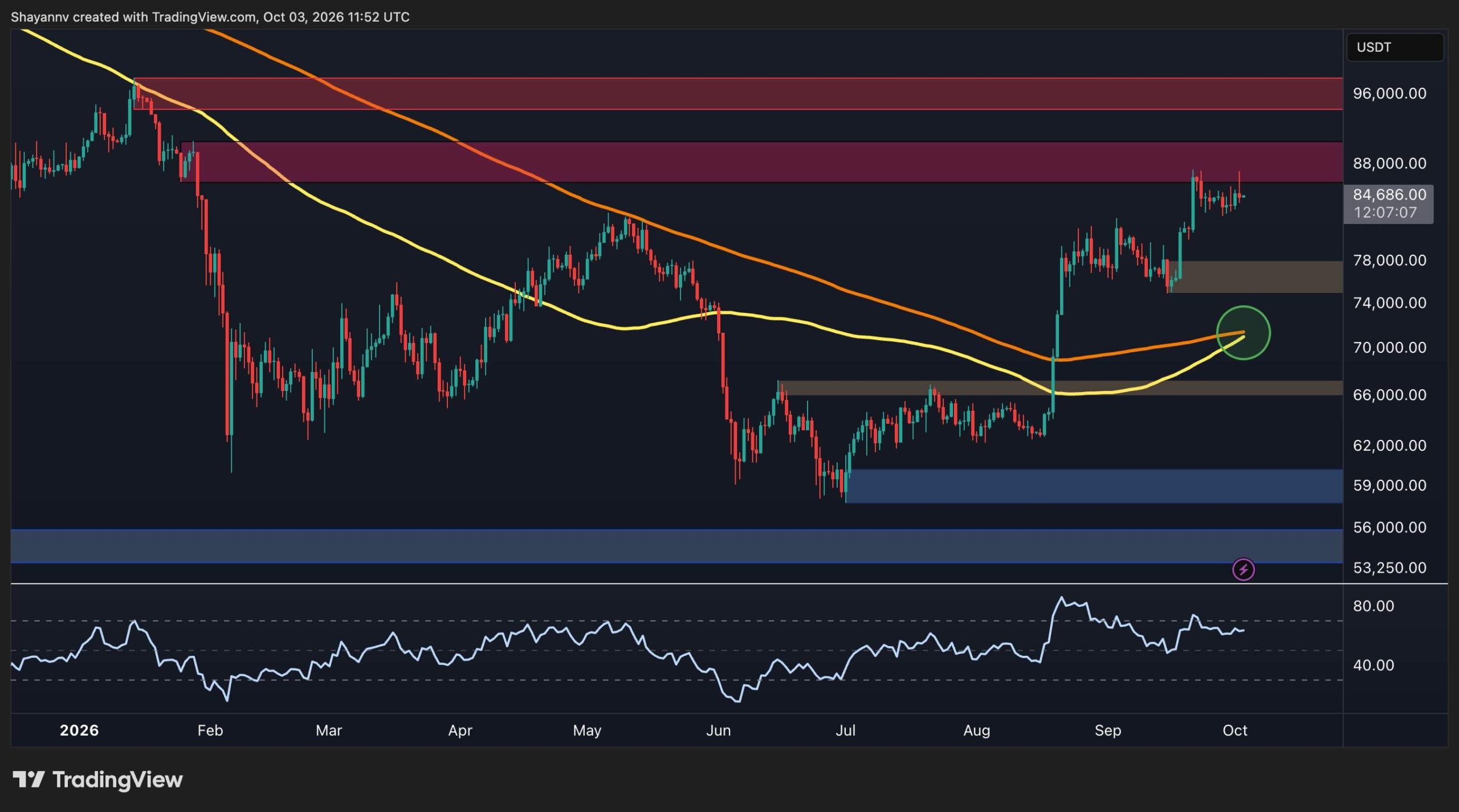Click the TradingView logo at bottom left

97,779
